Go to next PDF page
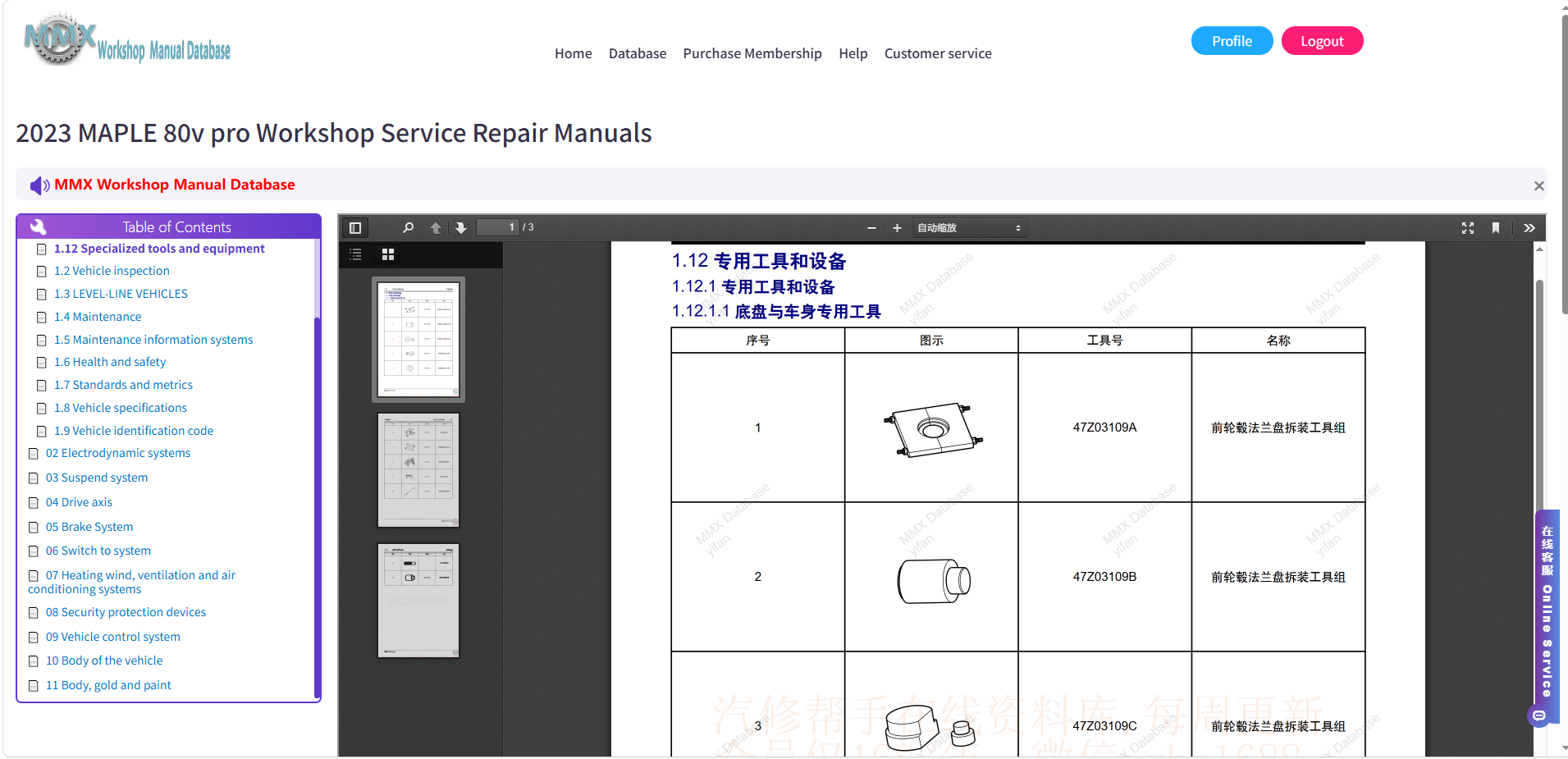Screen dimensions: 1568x759 pos(461,228)
